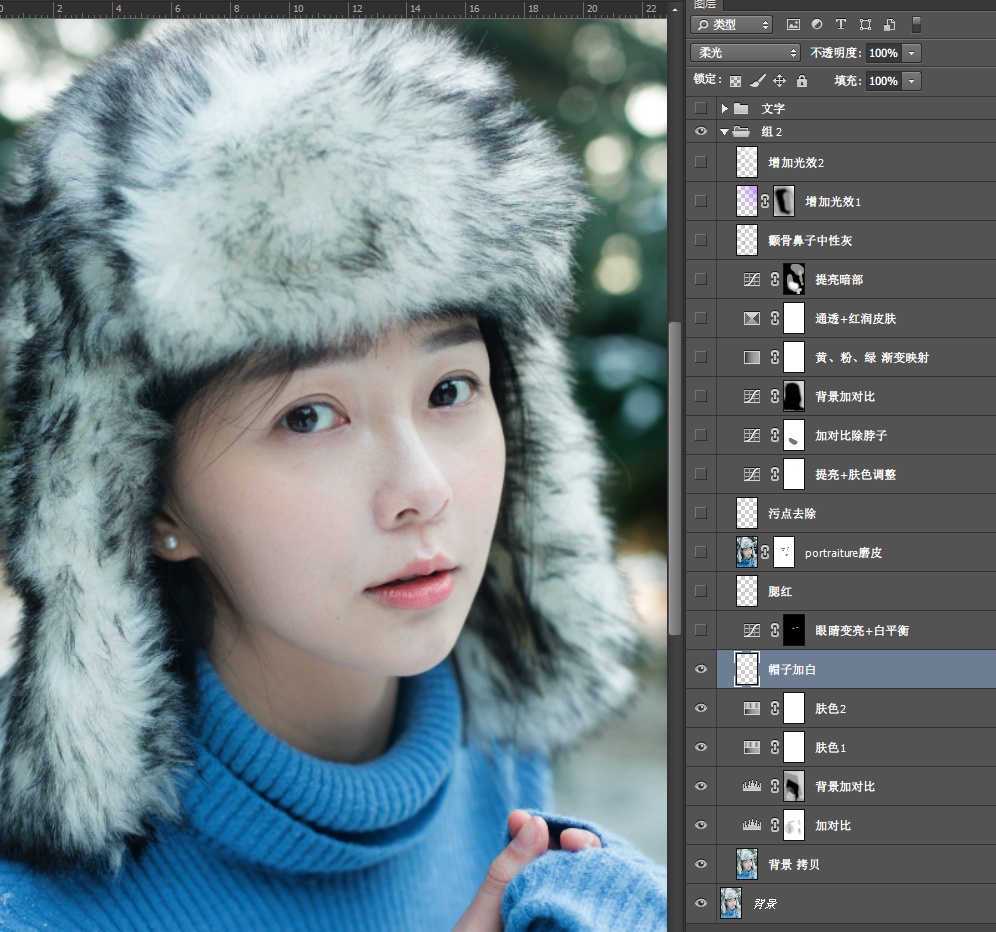Click the type layer filter icon
Image resolution: width=996 pixels, height=932 pixels.
[x=840, y=25]
